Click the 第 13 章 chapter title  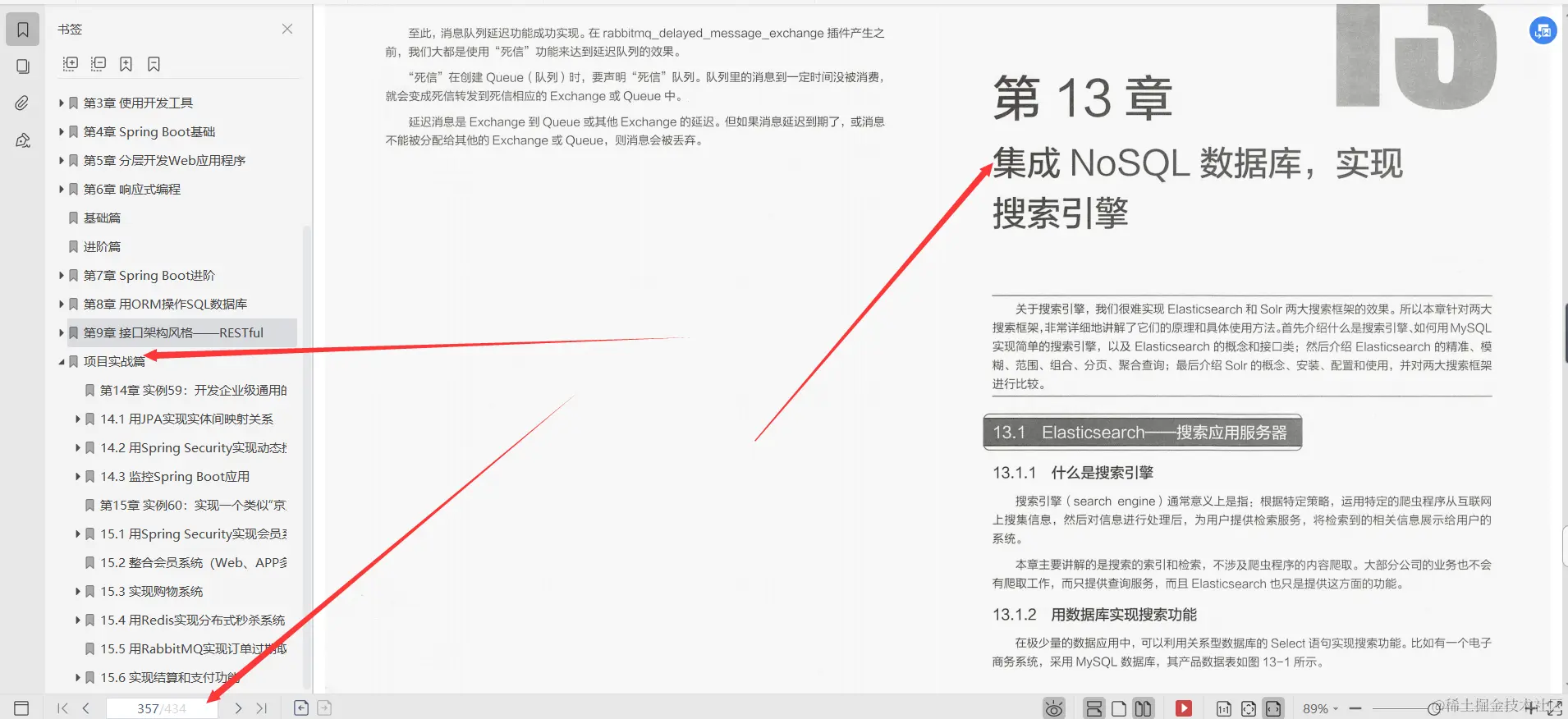[x=1082, y=98]
